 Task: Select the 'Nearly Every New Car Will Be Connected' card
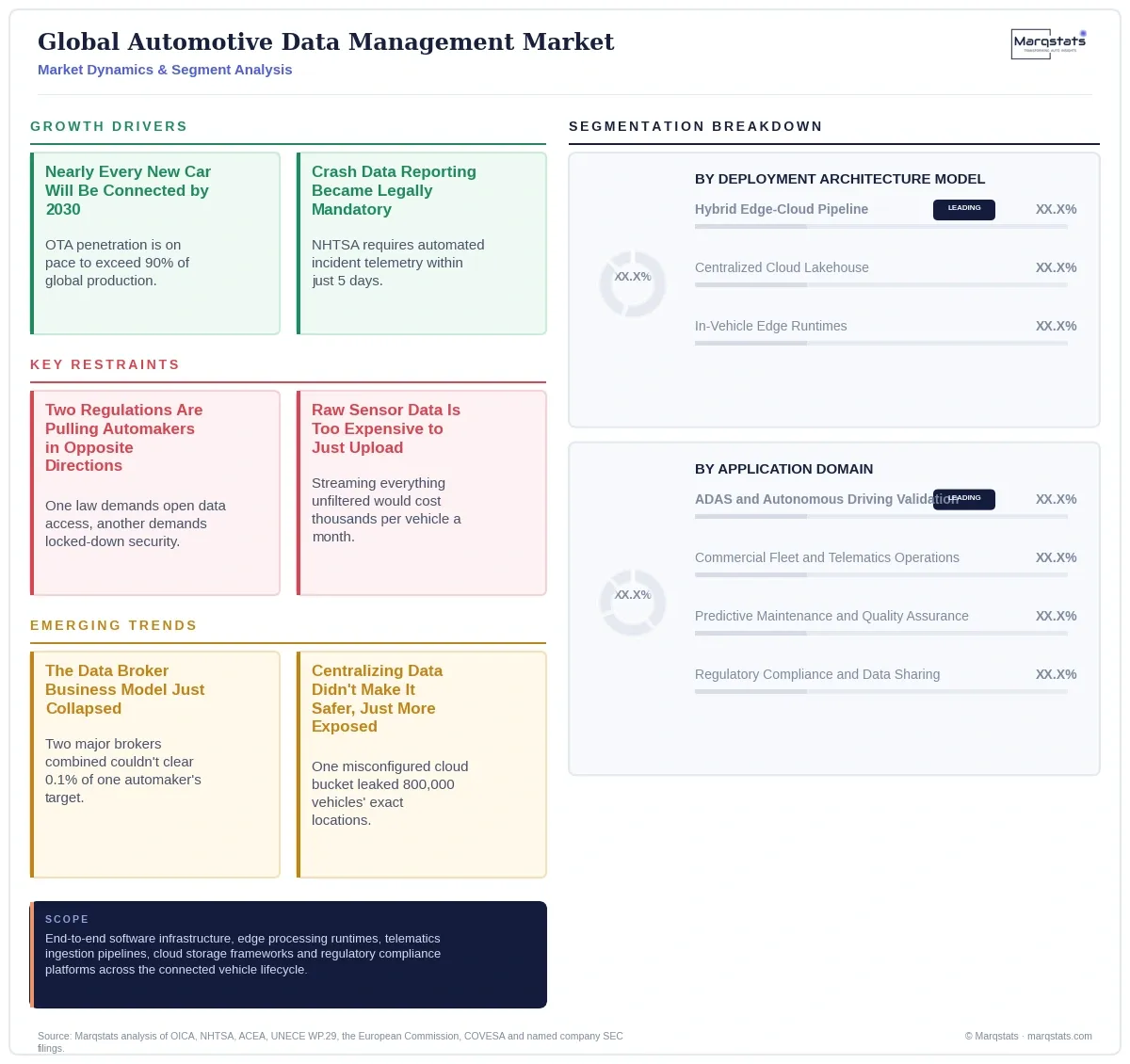[155, 244]
